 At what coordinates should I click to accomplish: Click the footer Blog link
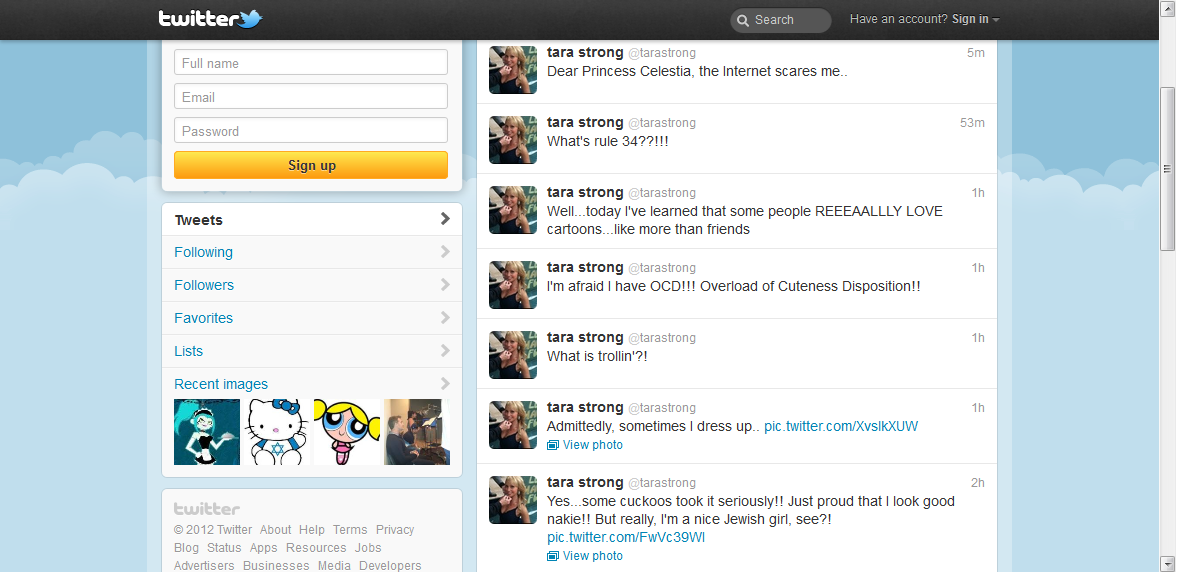click(x=186, y=548)
